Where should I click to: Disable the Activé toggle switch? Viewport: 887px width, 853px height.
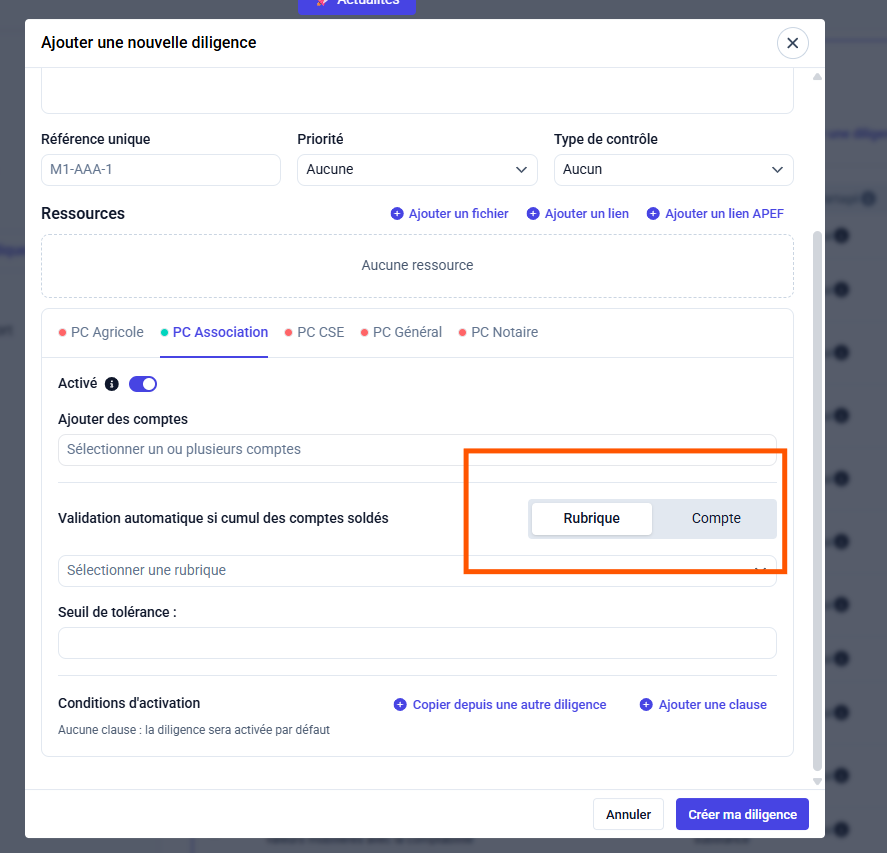(143, 384)
